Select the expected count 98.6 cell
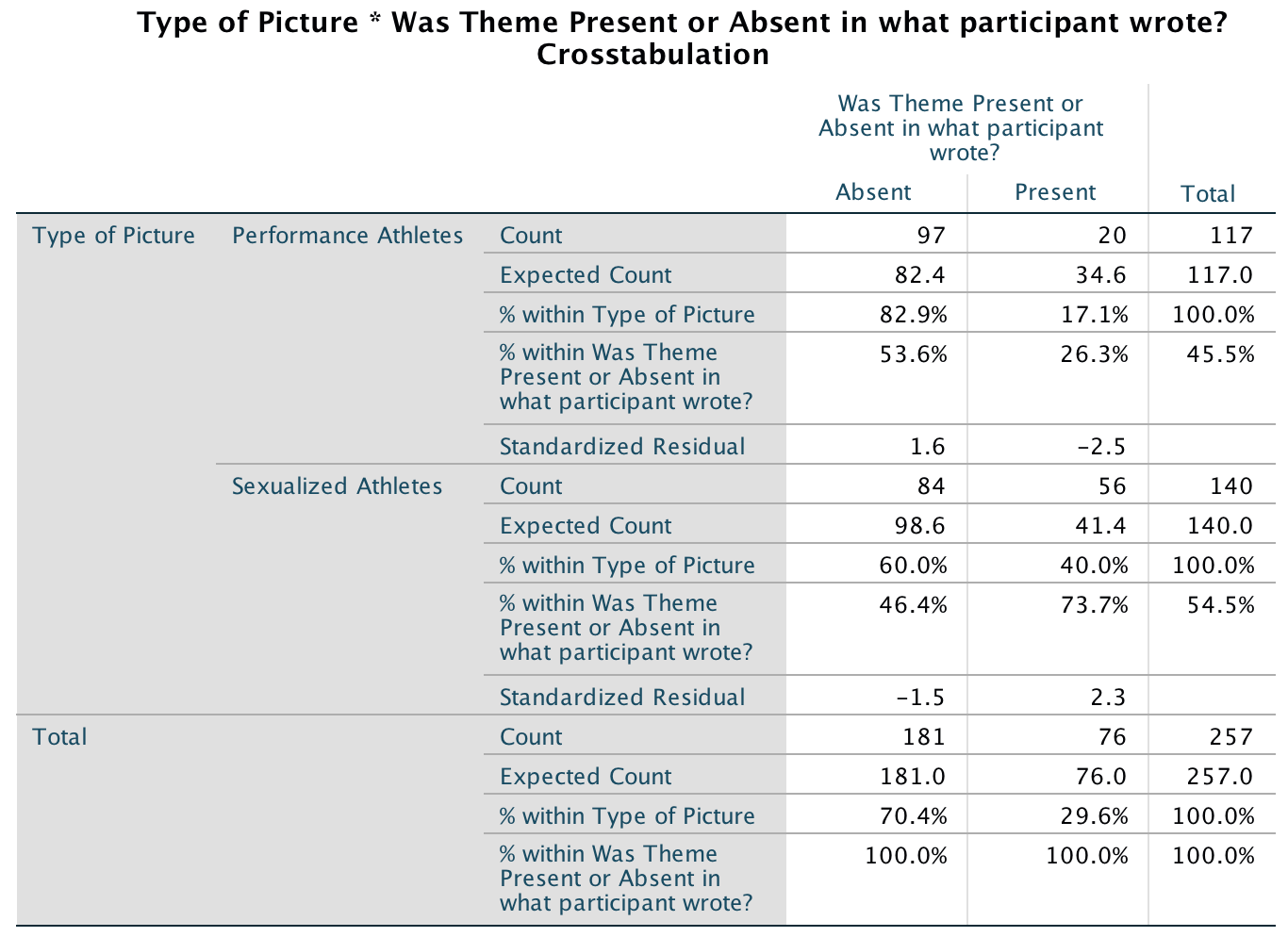The width and height of the screenshot is (1288, 937). click(919, 526)
